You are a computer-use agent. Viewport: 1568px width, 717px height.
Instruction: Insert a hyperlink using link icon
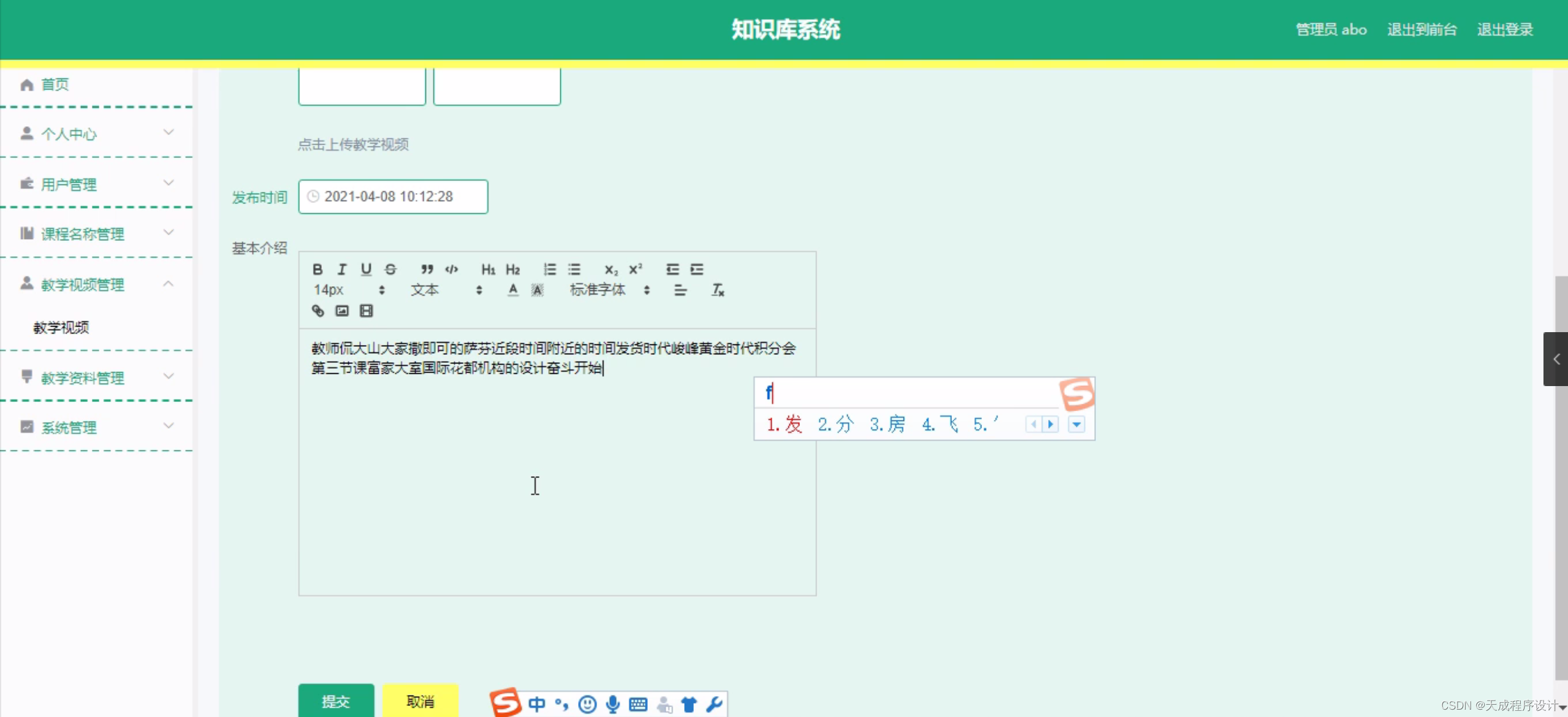tap(318, 311)
